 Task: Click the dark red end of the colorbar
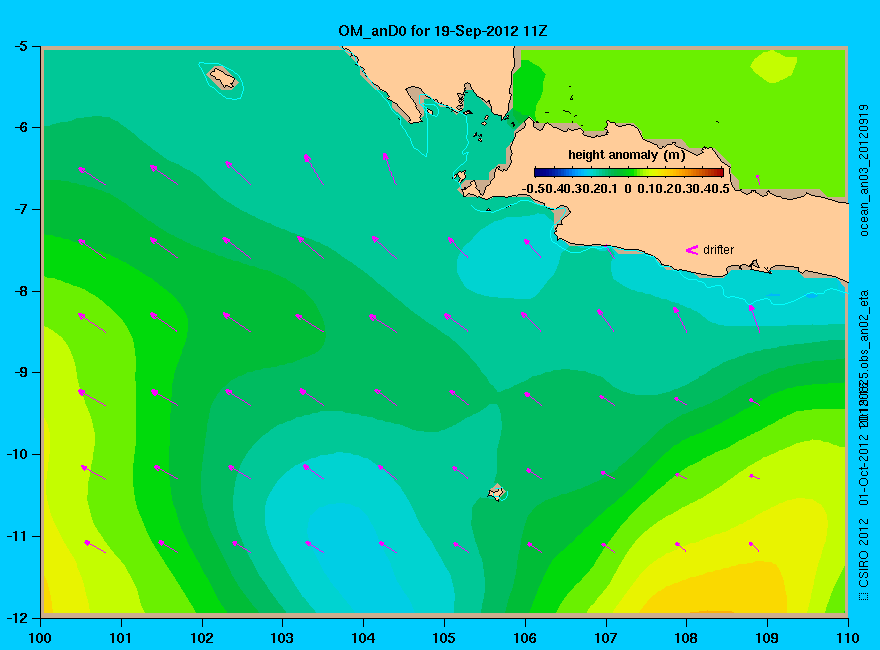coord(719,172)
